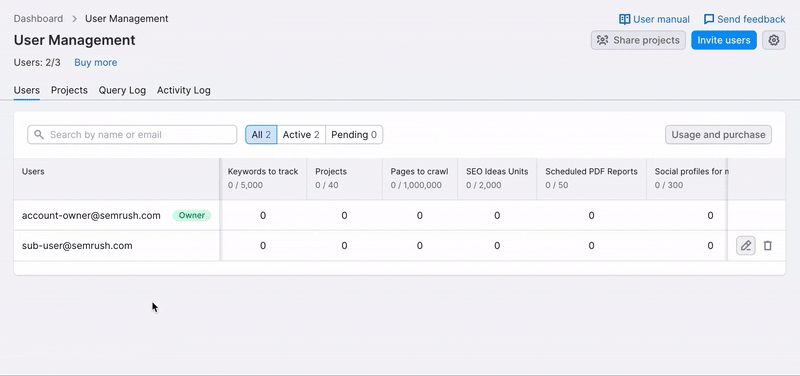Click the Invite users button
800x376 pixels.
[723, 40]
